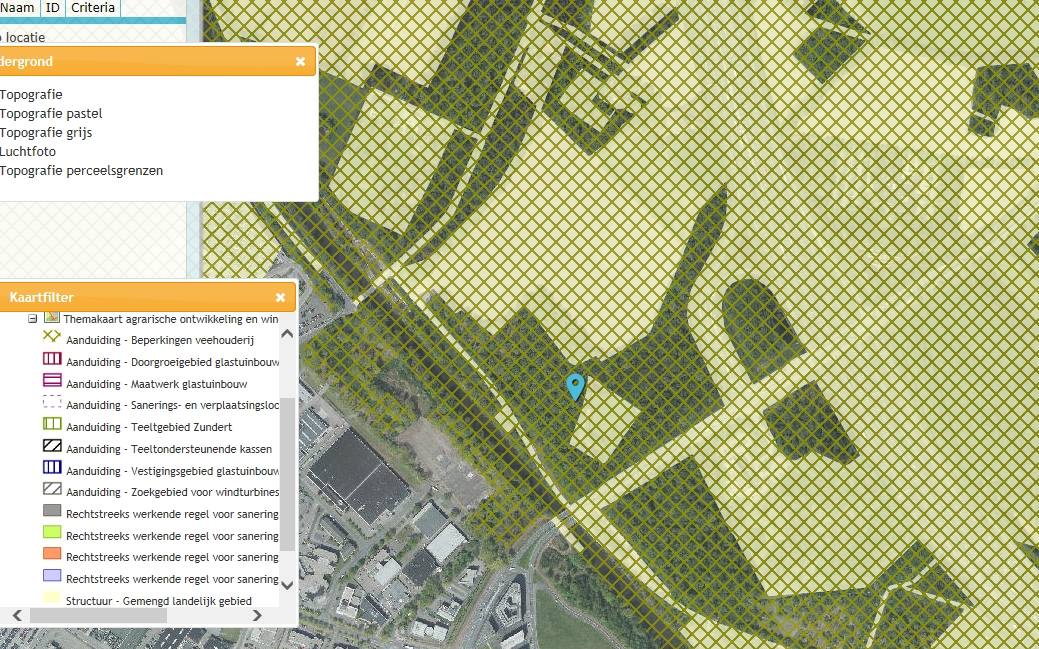This screenshot has height=649, width=1039.
Task: Select Aanduiding - Vestigingsgebied glastuinbouw layer
Action: coord(172,471)
